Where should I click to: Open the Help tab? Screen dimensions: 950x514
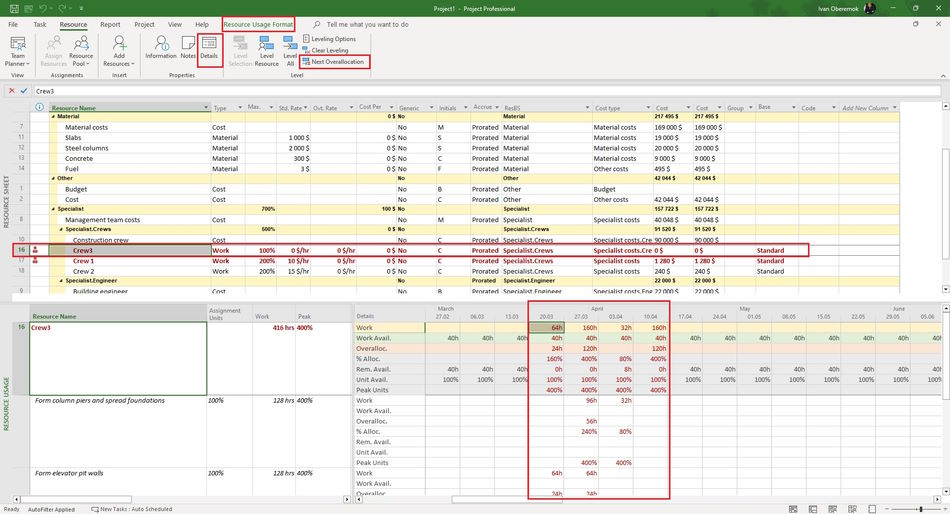202,25
